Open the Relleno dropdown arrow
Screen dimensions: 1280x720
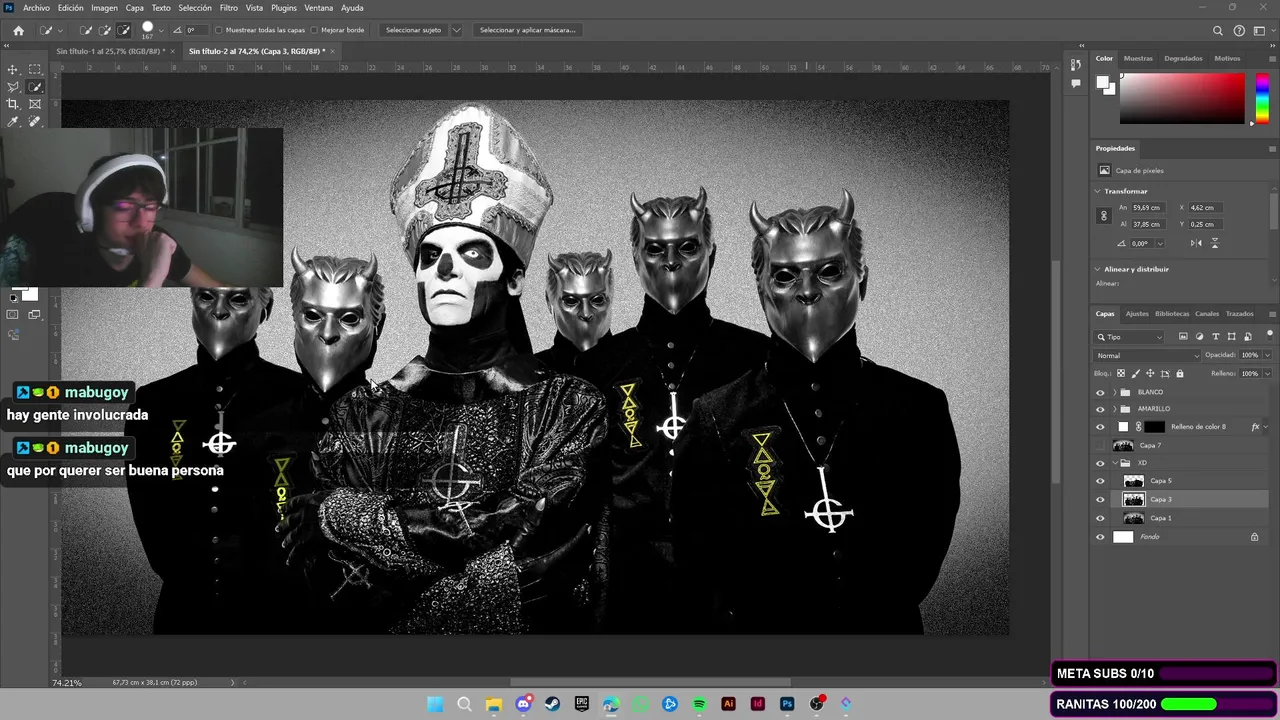point(1268,373)
